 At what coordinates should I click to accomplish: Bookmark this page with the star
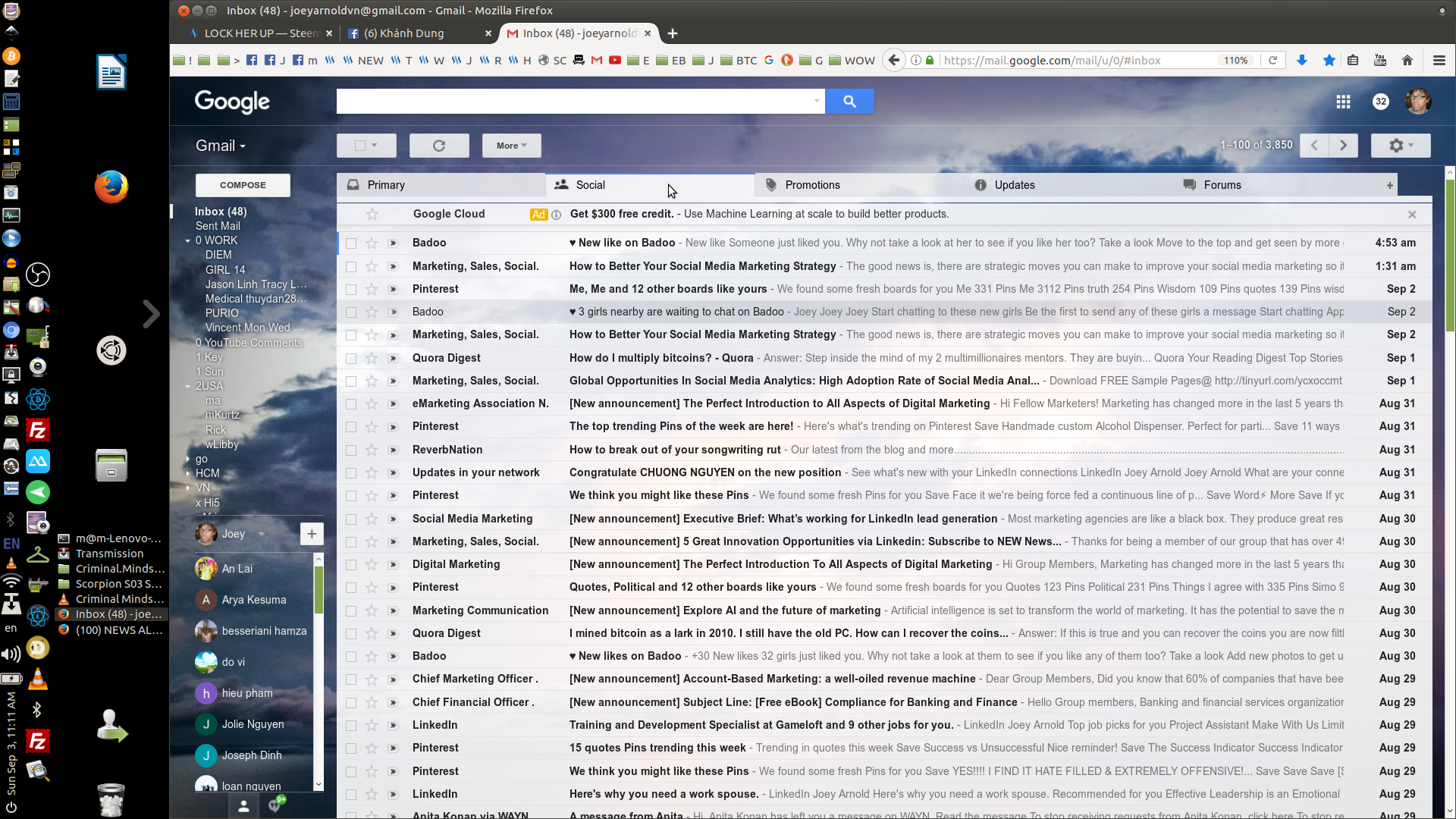point(1329,61)
